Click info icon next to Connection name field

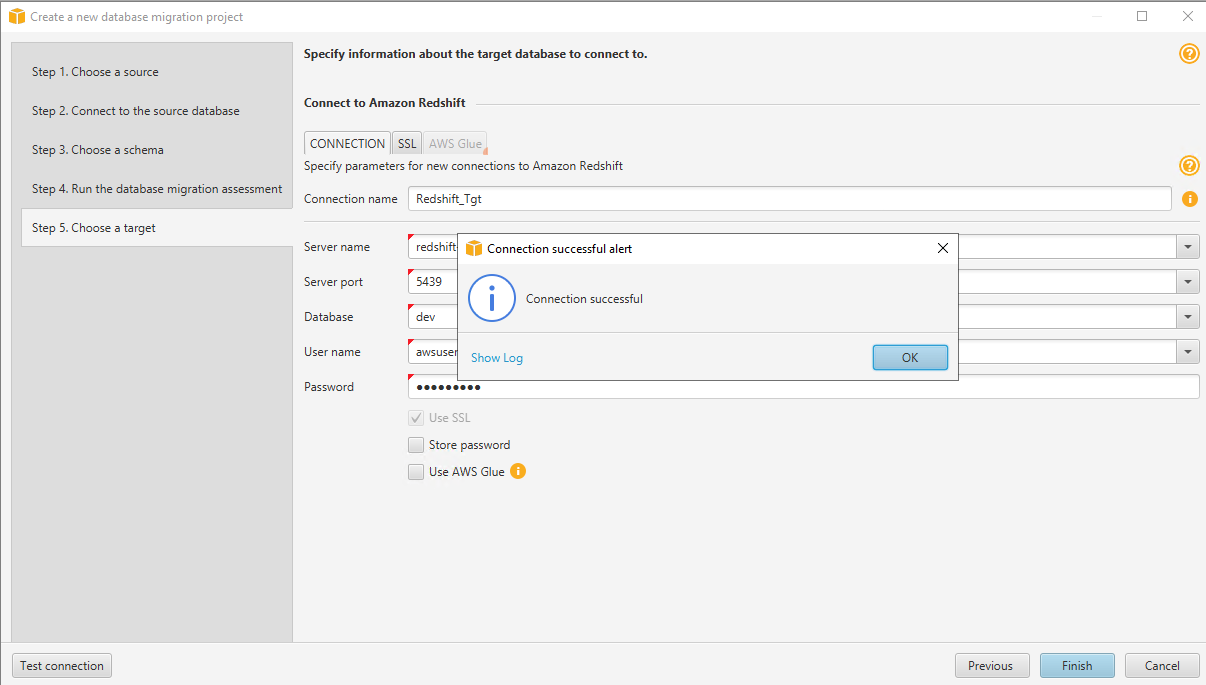pyautogui.click(x=1190, y=199)
